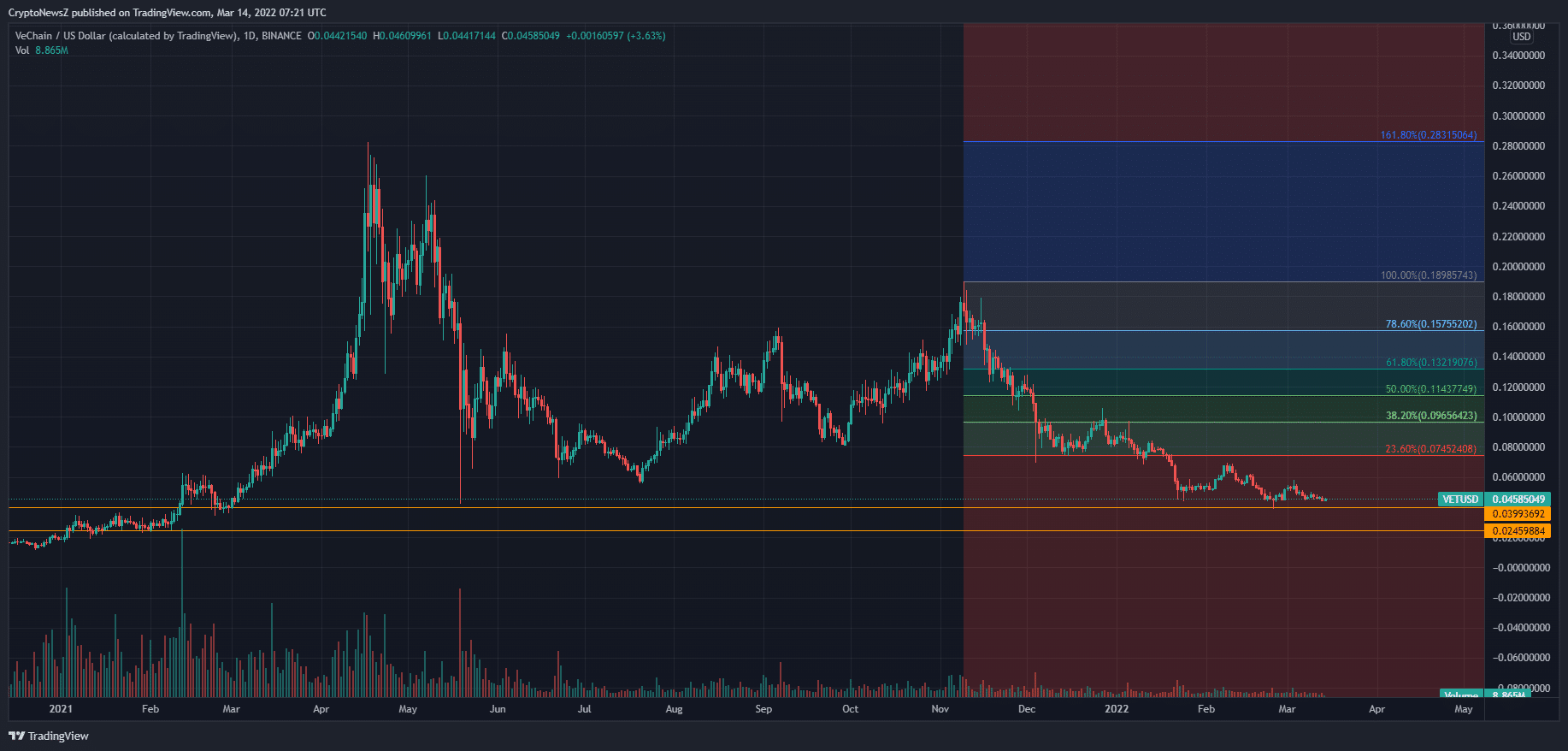The image size is (1568, 751).
Task: Select the 61.80%(0.13219076) Fibonacci label
Action: (1431, 363)
